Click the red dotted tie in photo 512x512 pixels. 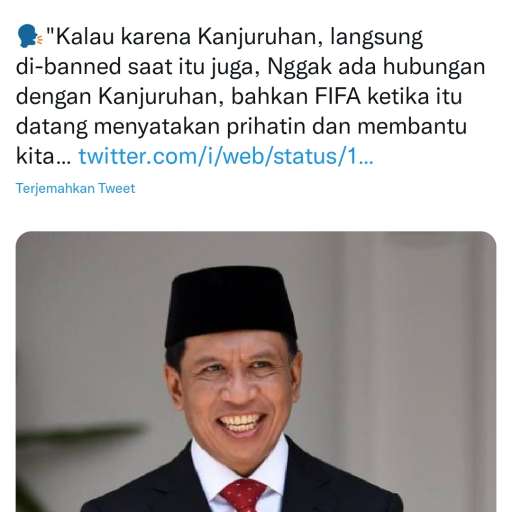[243, 496]
